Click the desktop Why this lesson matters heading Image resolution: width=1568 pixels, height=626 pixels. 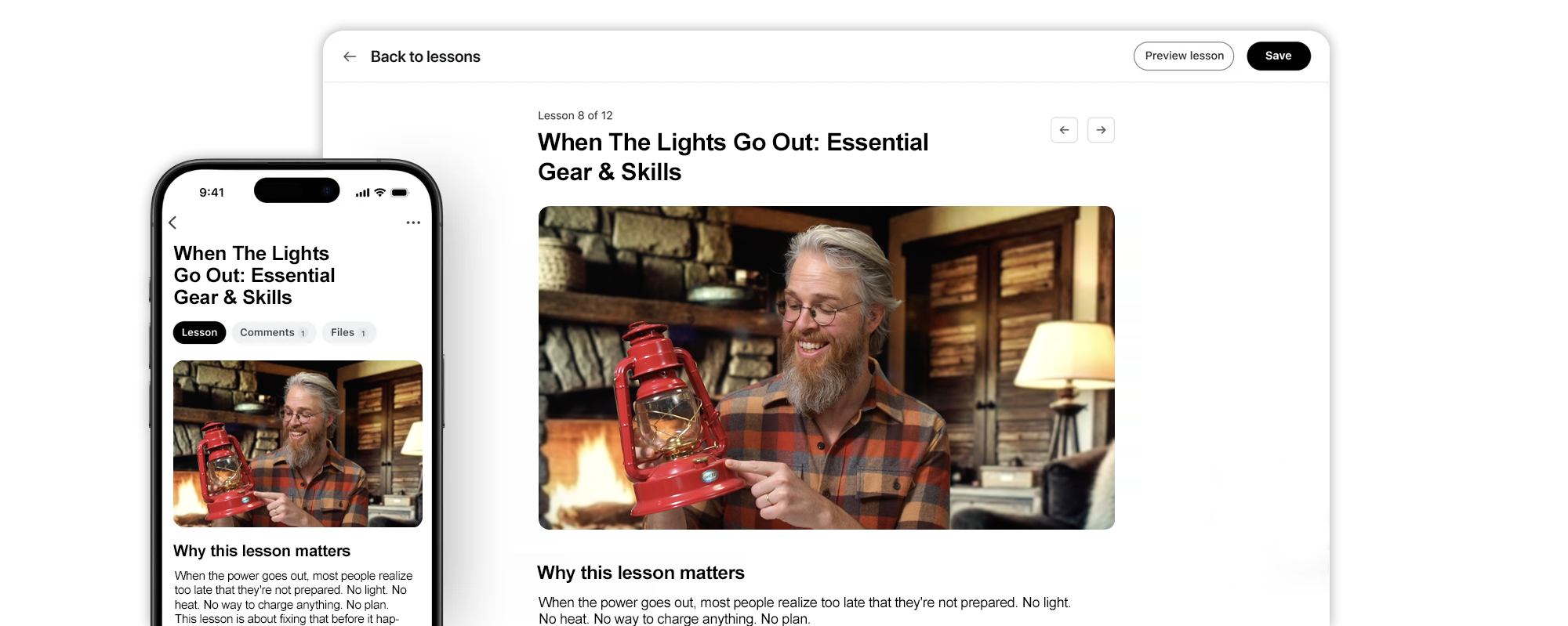(x=641, y=573)
